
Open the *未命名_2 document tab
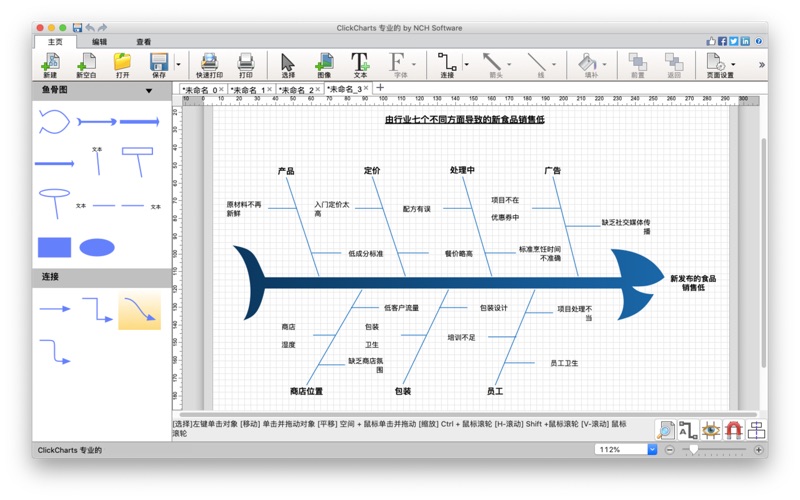pyautogui.click(x=296, y=89)
